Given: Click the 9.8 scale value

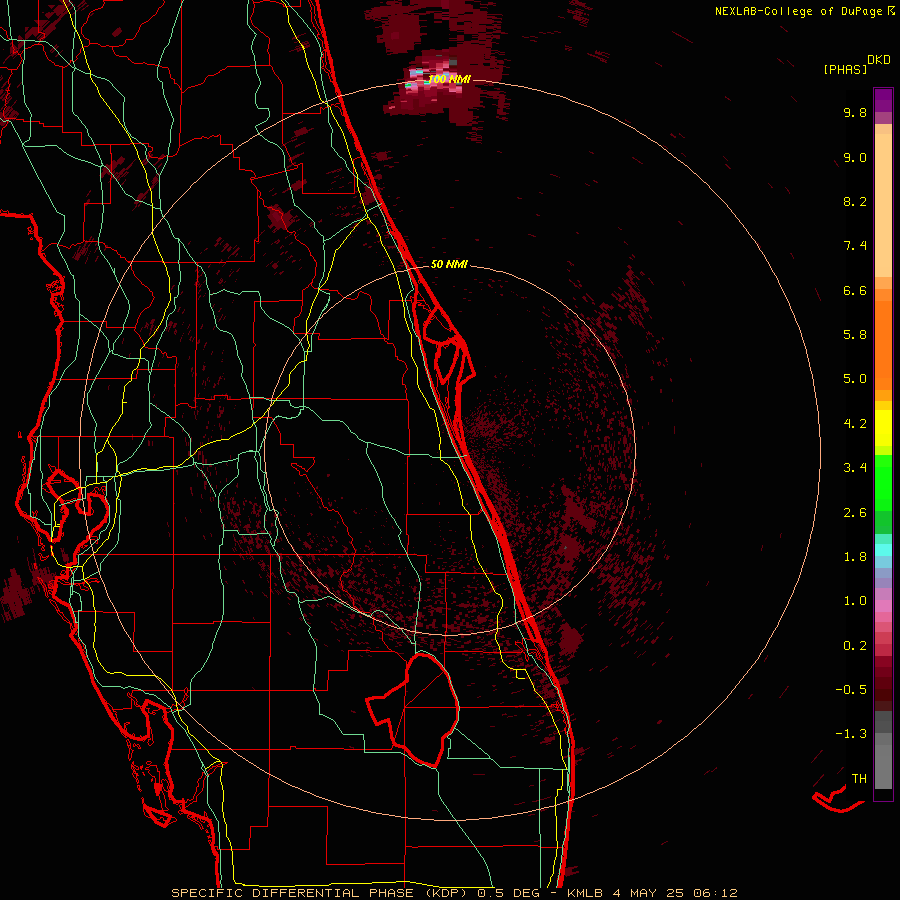Looking at the screenshot, I should (x=855, y=112).
